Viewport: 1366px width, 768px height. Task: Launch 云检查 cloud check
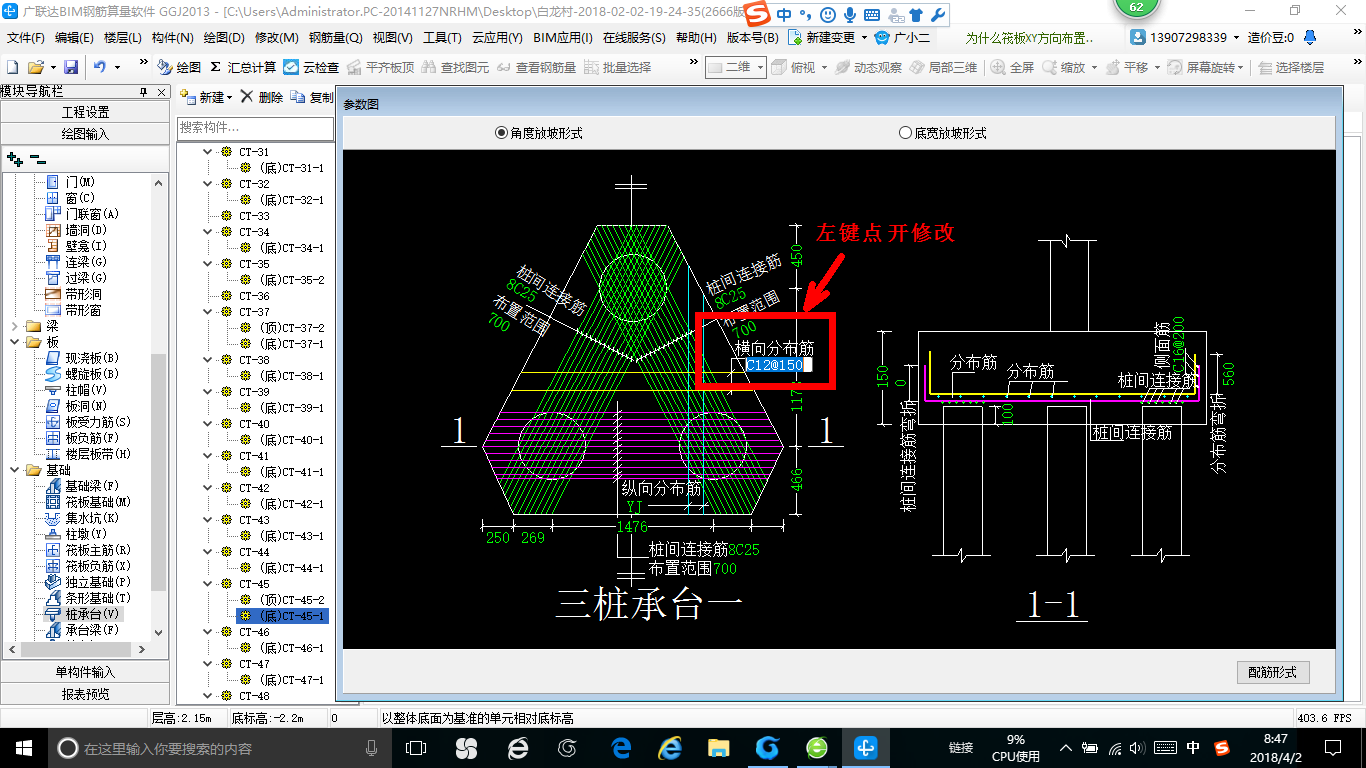(x=311, y=68)
